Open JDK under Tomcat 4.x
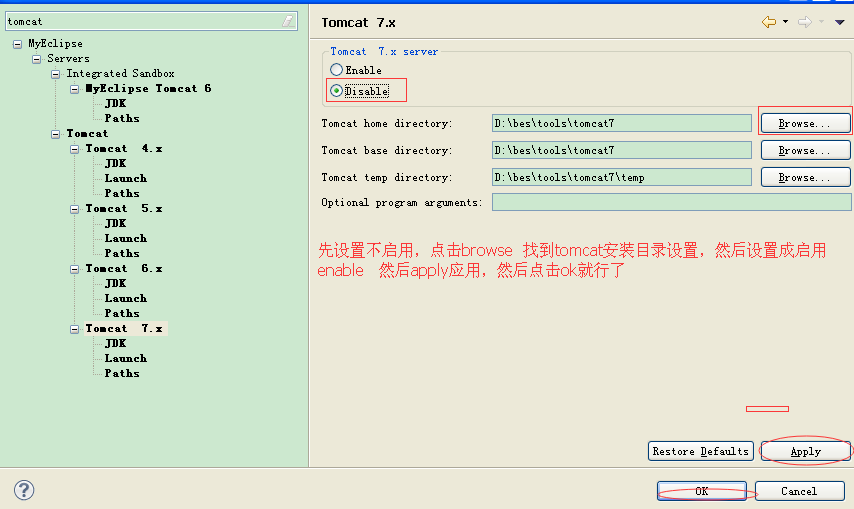Screen dimensions: 854x509 [x=115, y=163]
